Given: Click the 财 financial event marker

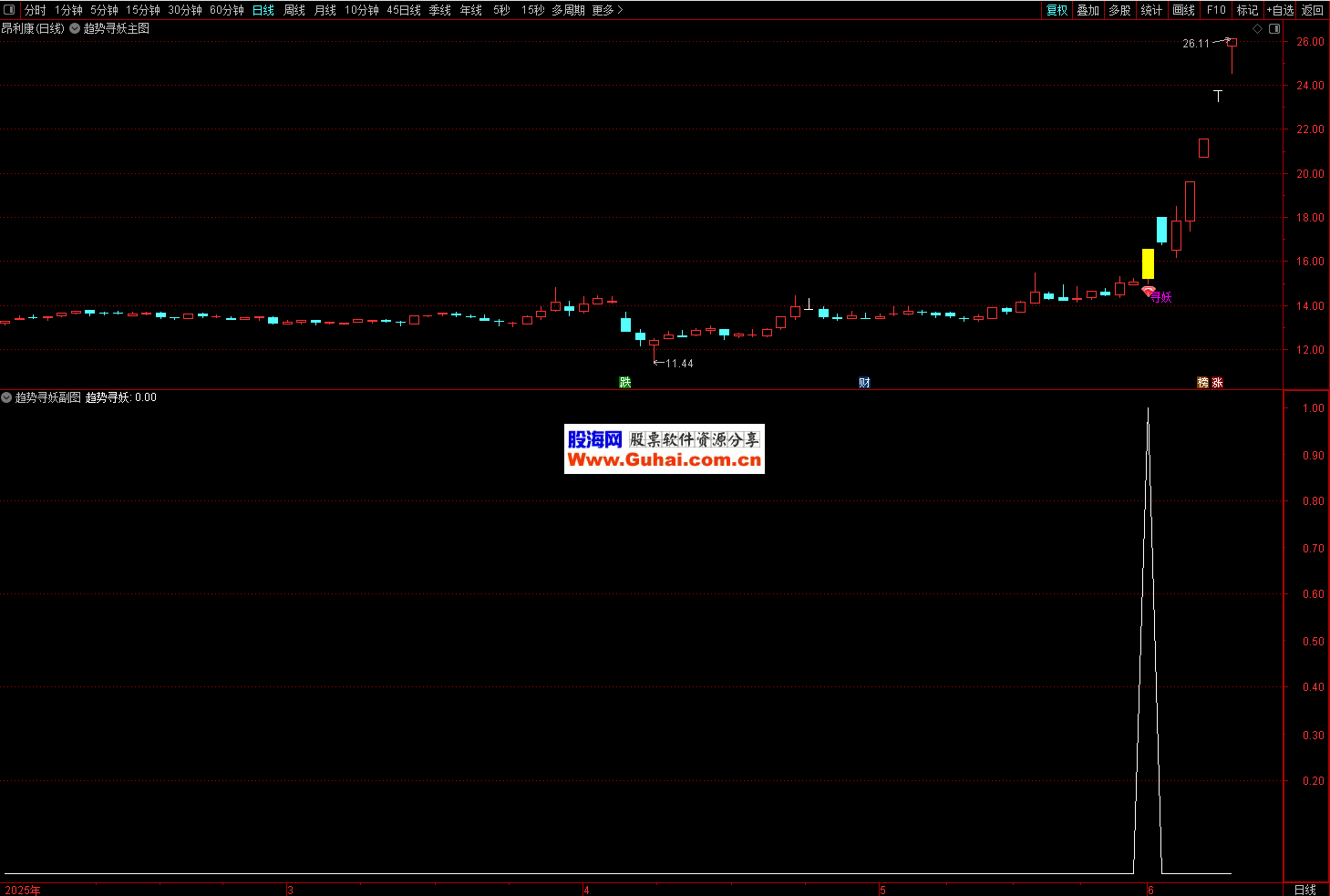Looking at the screenshot, I should coord(864,382).
